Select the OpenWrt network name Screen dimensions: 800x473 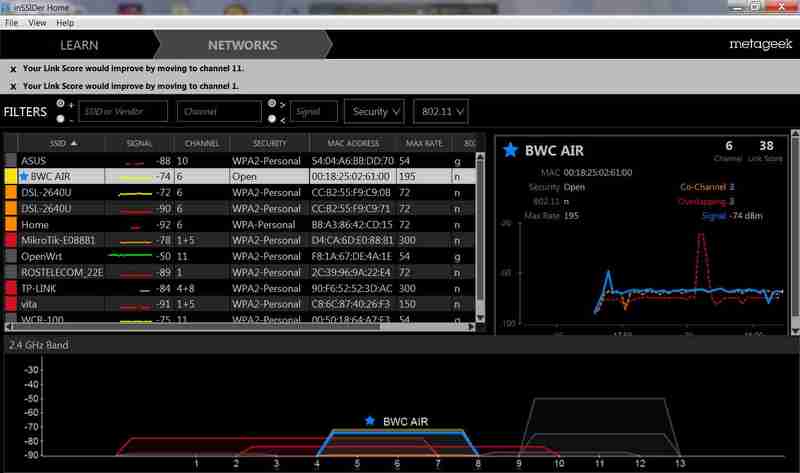click(x=41, y=257)
